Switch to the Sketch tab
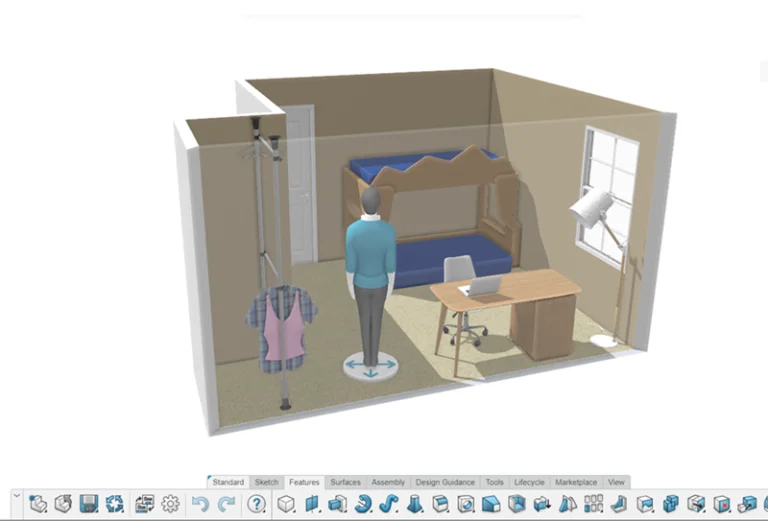The width and height of the screenshot is (768, 521). tap(266, 482)
